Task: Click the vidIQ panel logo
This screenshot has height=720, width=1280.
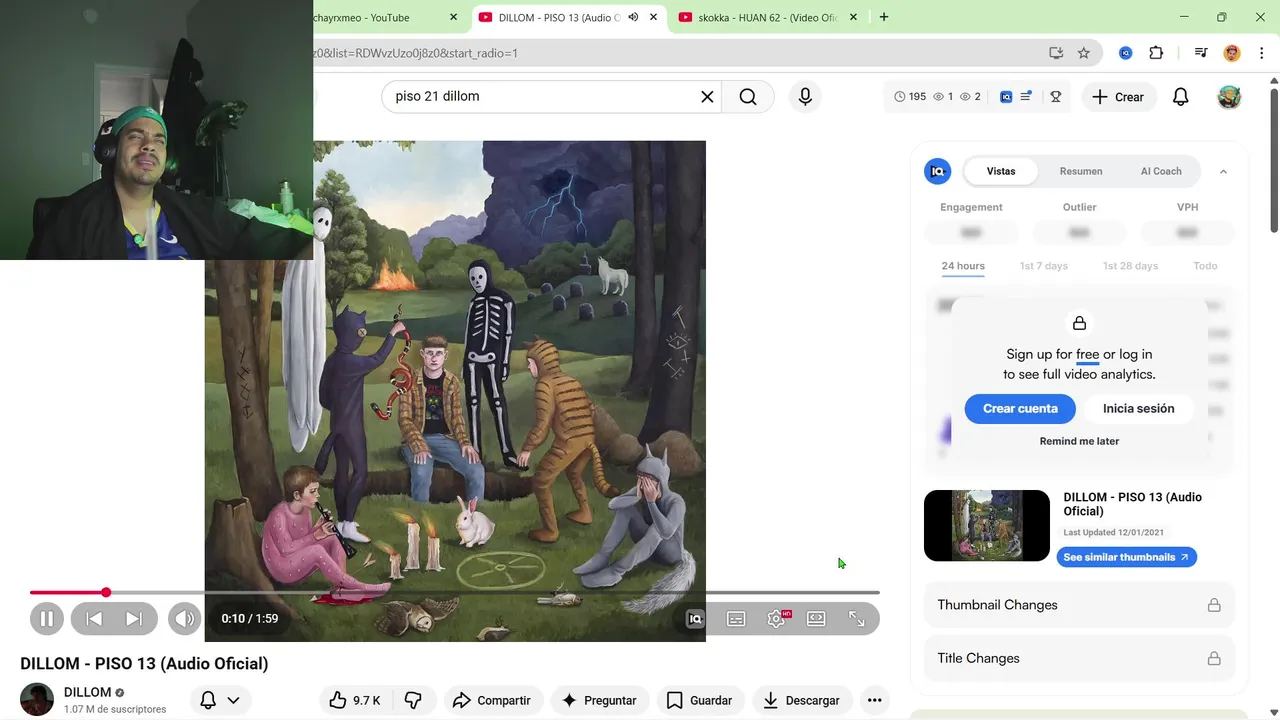Action: pos(938,171)
